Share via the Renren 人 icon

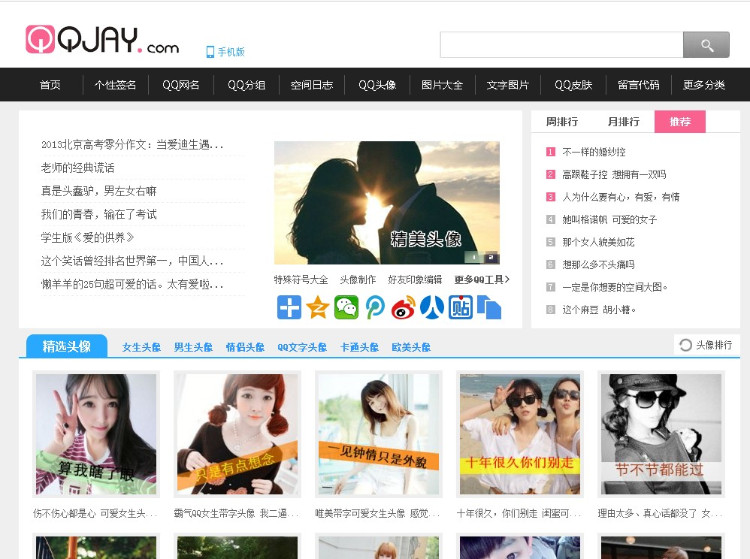click(x=432, y=307)
